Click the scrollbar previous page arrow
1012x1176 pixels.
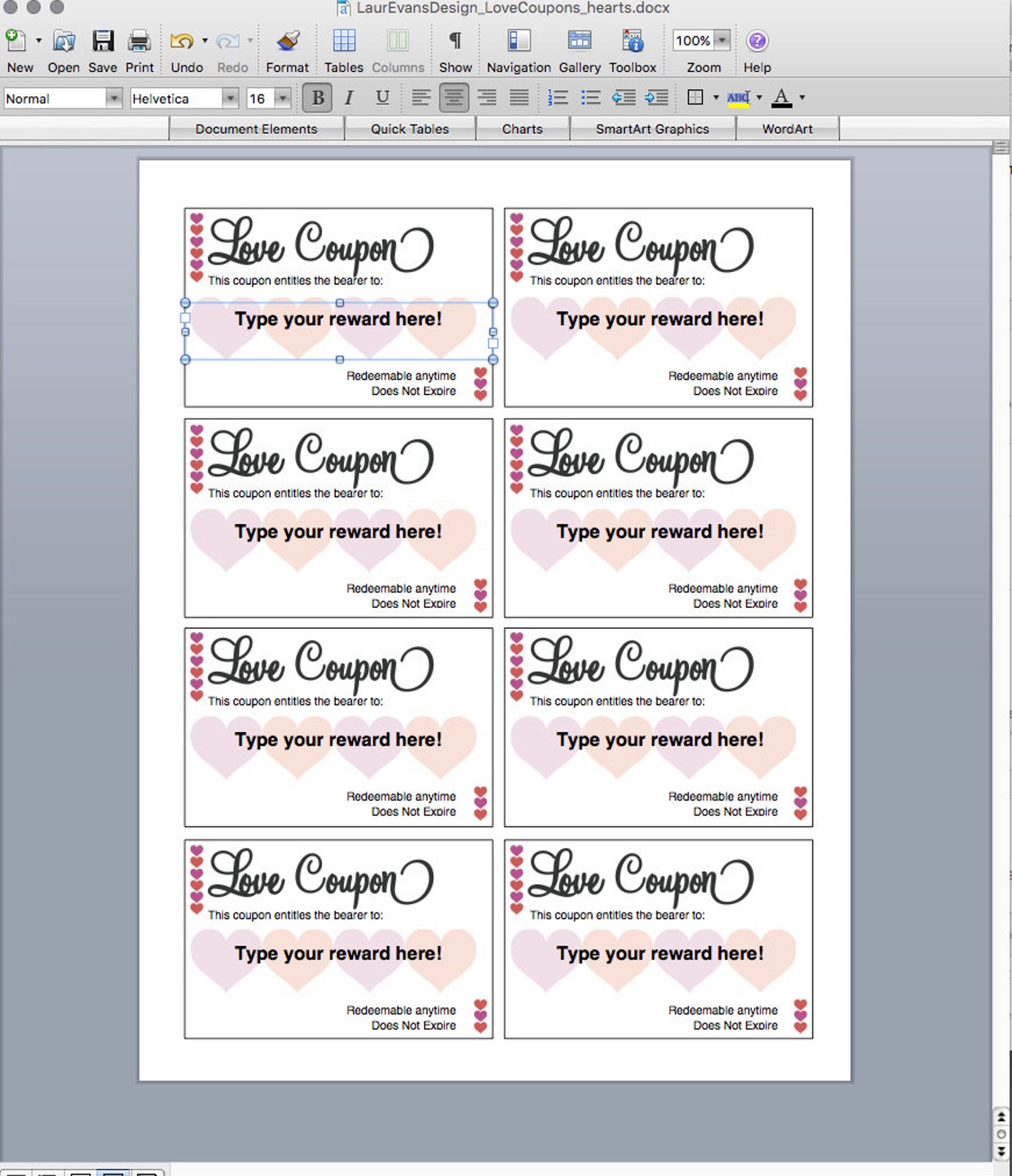pos(1001,1117)
